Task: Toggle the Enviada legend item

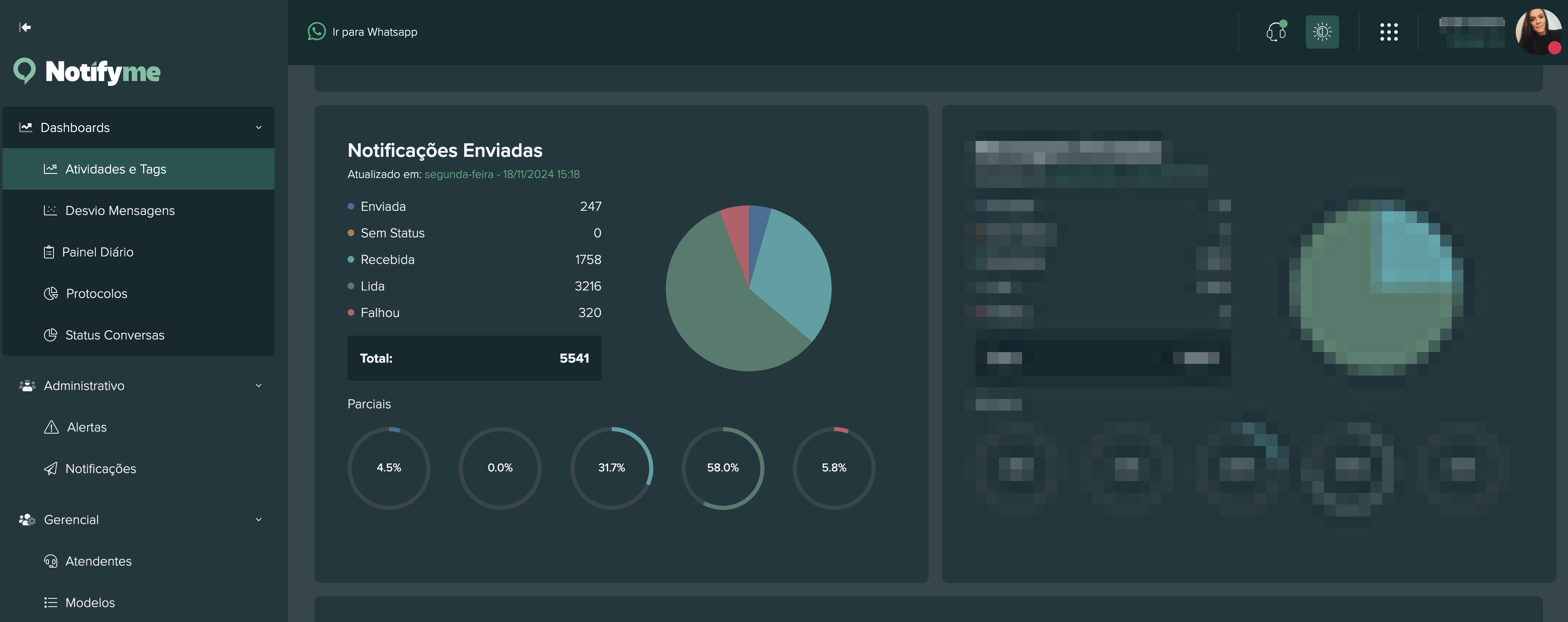Action: [383, 206]
